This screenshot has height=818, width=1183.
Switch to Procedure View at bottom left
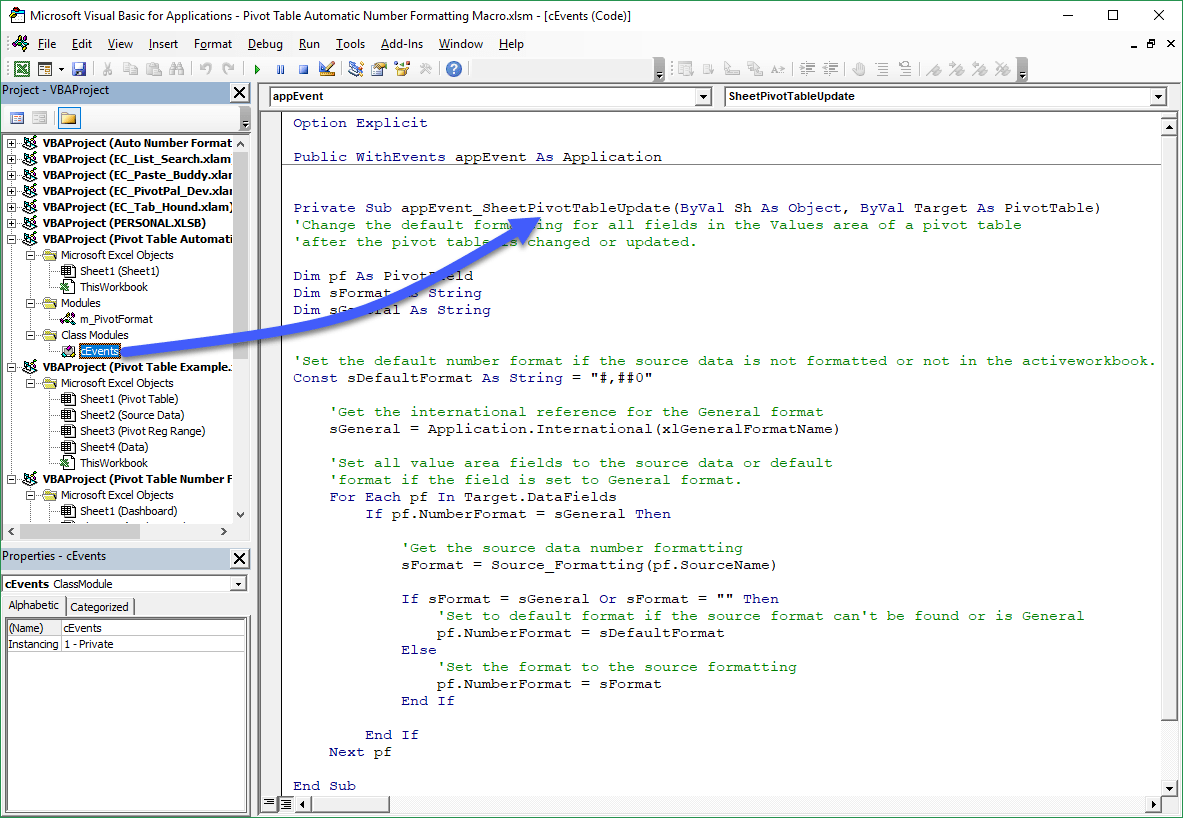click(269, 803)
